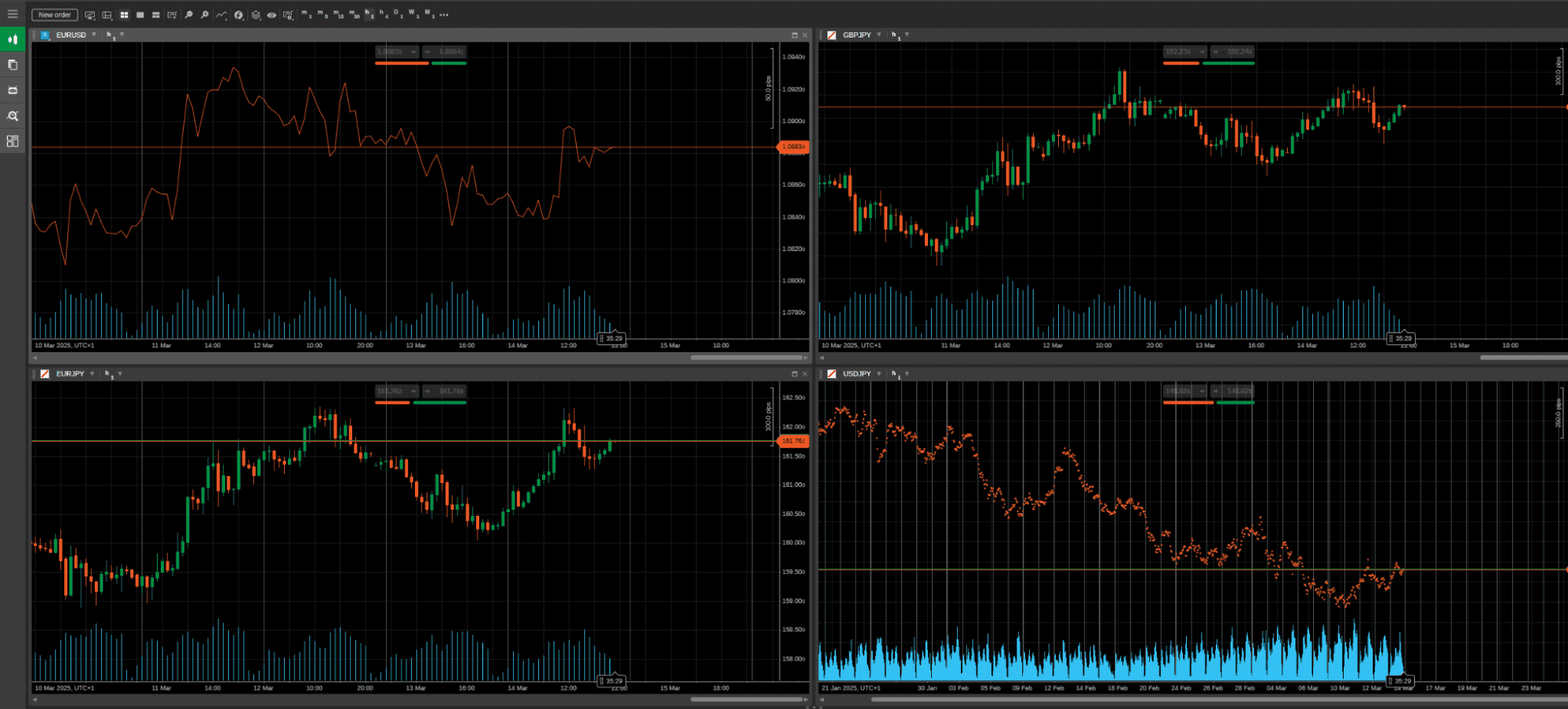1568x709 pixels.
Task: Detach the EURUSD chart window
Action: 794,35
